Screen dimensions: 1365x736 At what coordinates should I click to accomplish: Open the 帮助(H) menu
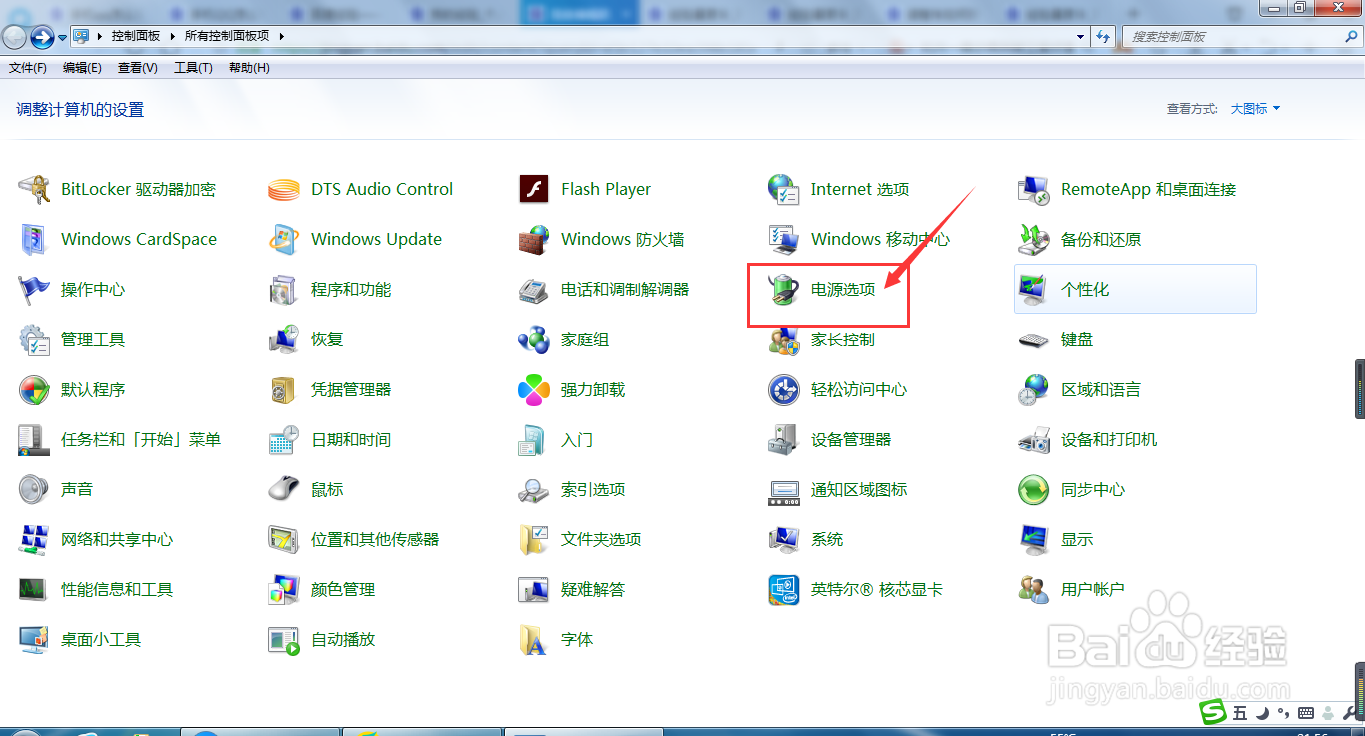coord(249,68)
